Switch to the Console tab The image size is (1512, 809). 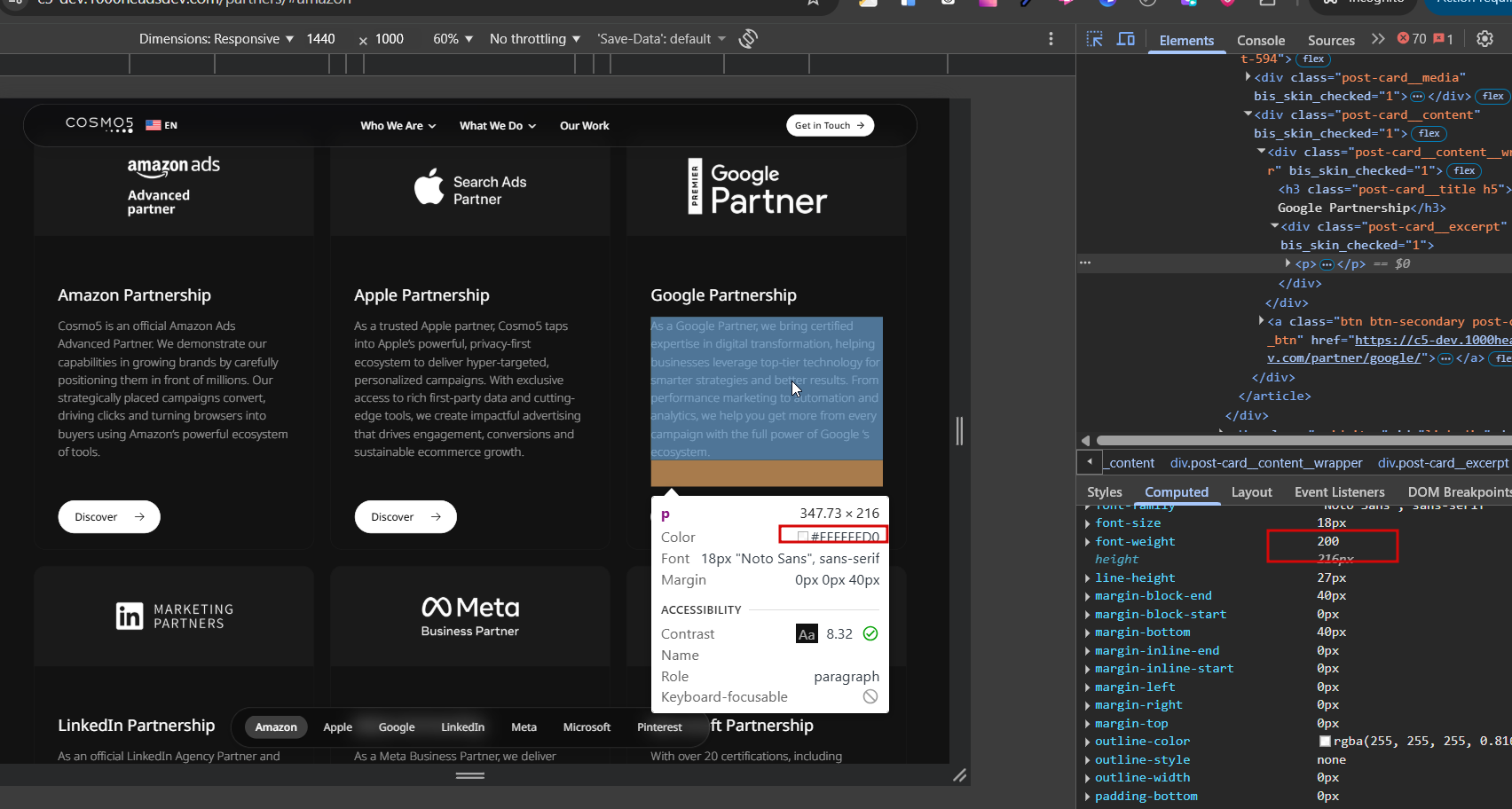click(x=1260, y=41)
